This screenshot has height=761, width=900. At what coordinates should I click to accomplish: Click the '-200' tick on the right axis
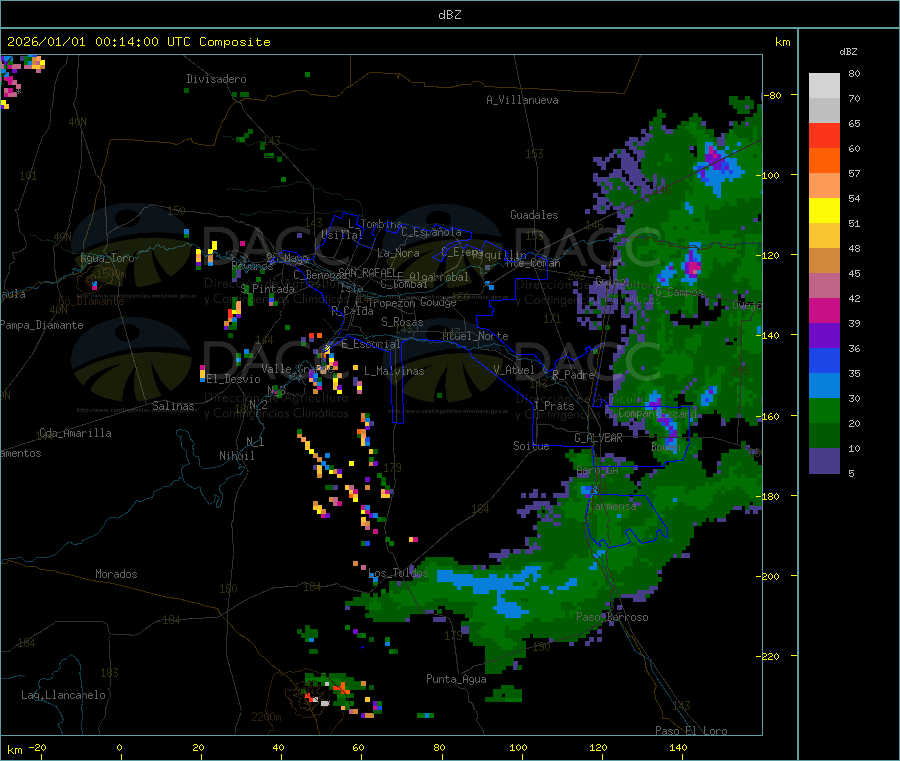pyautogui.click(x=767, y=576)
